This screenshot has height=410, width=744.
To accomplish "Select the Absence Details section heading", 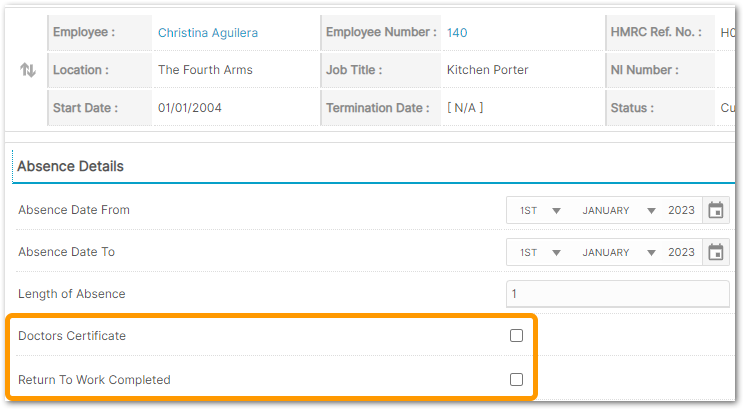I will 70,167.
